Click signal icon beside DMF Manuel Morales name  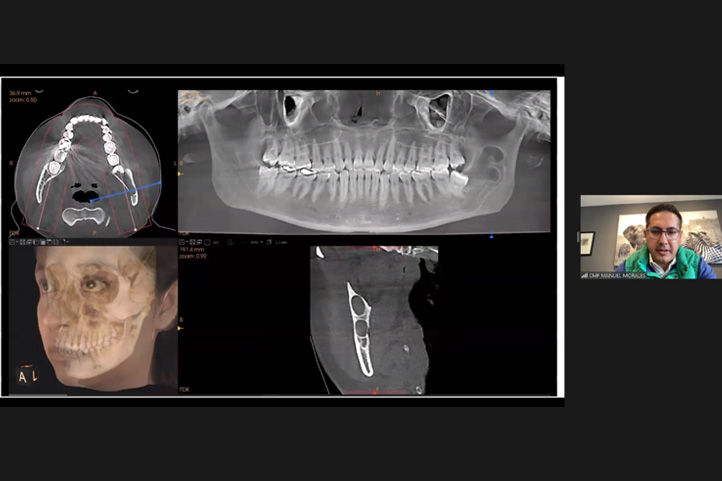(x=585, y=274)
